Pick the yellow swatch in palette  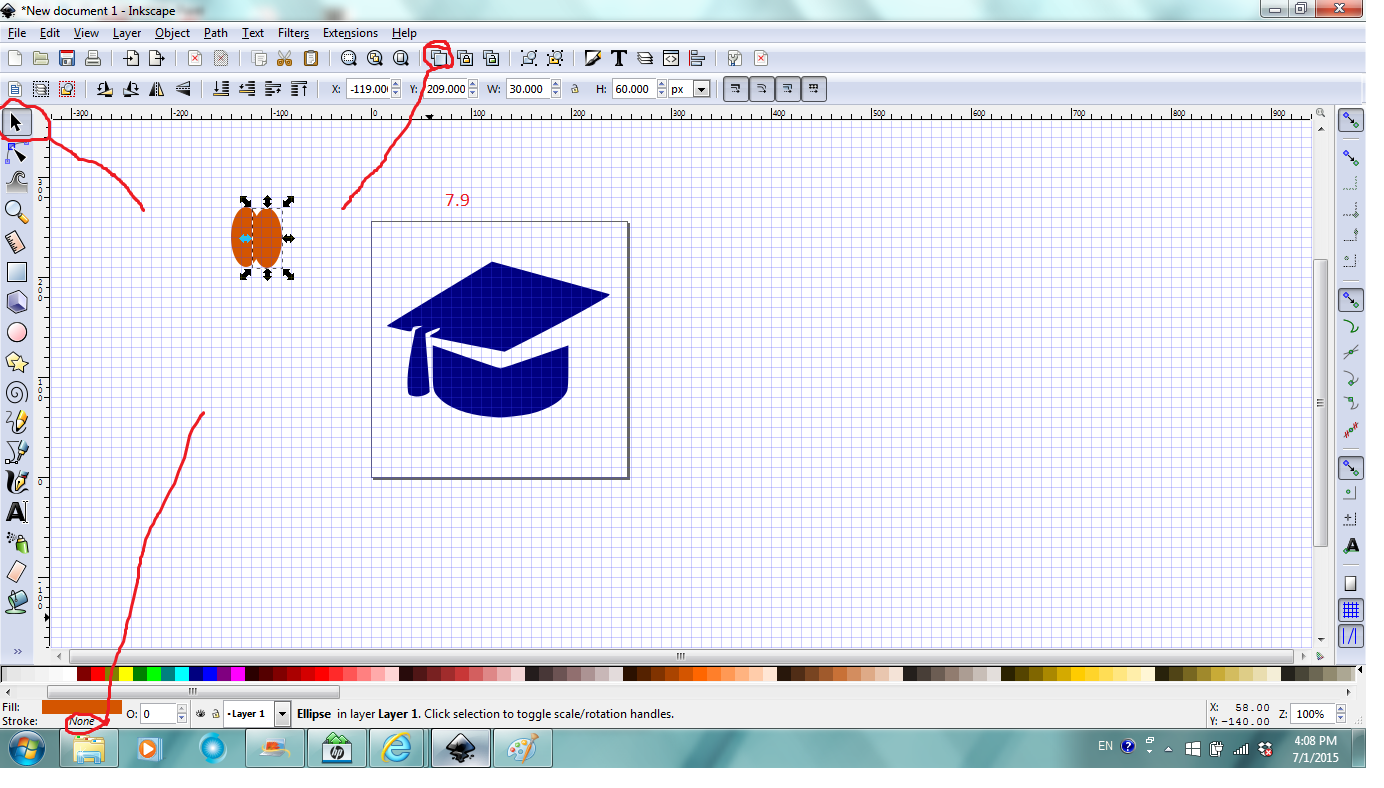tap(126, 674)
